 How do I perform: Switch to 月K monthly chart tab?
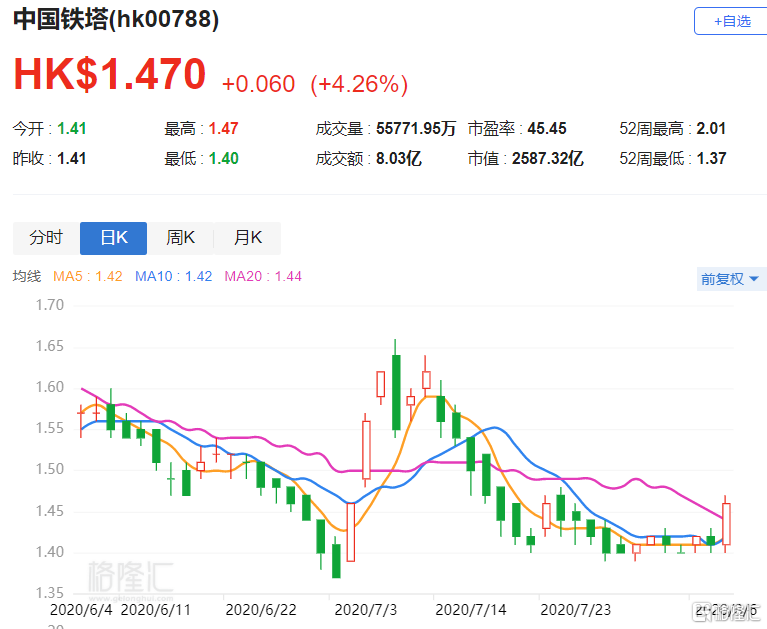point(247,238)
